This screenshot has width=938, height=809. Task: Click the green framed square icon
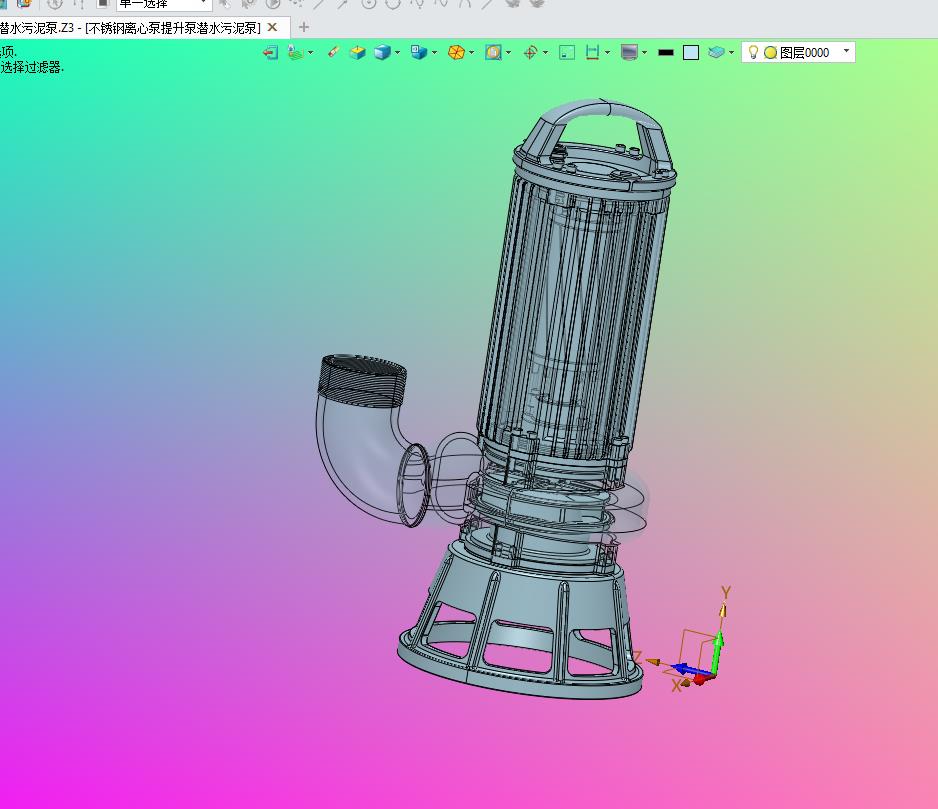pyautogui.click(x=567, y=53)
